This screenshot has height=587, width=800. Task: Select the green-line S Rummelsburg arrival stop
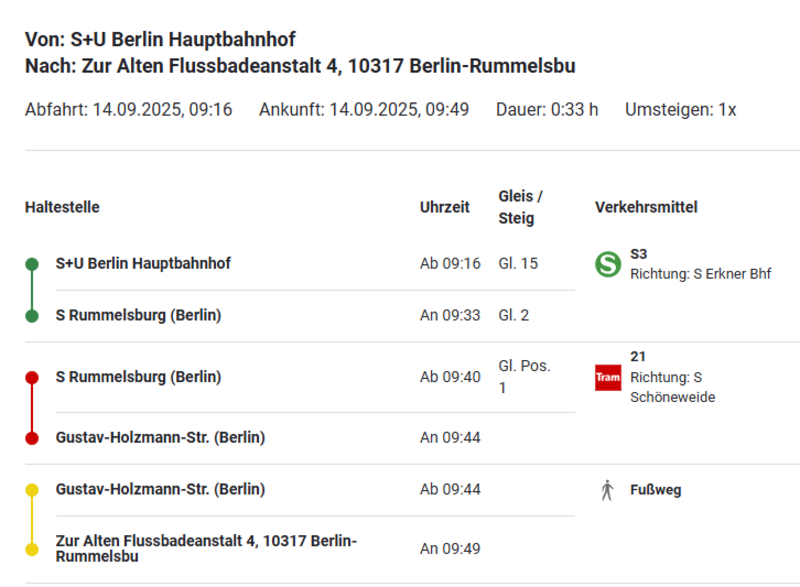point(138,316)
